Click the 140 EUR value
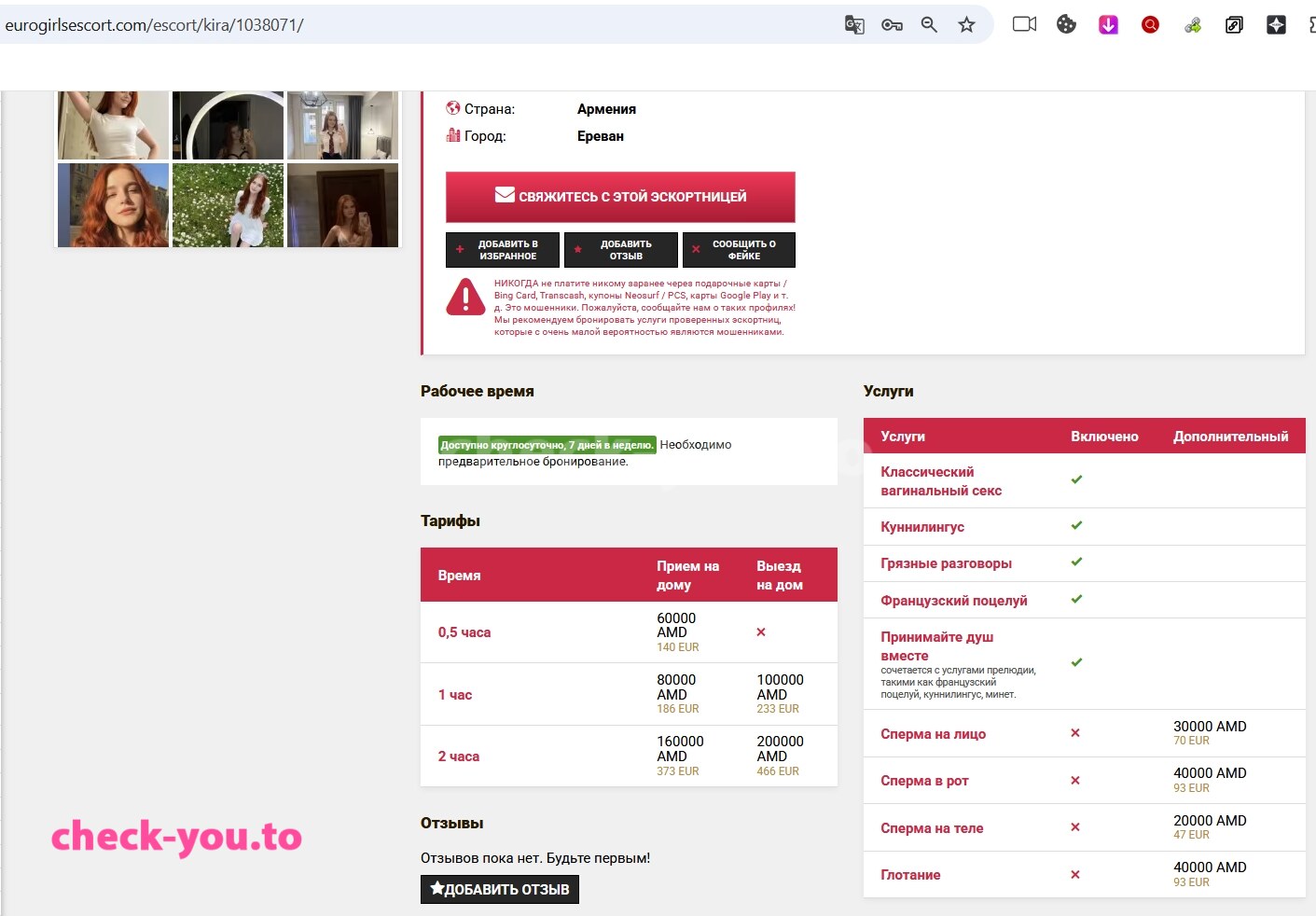Viewport: 1316px width, 916px height. tap(678, 647)
